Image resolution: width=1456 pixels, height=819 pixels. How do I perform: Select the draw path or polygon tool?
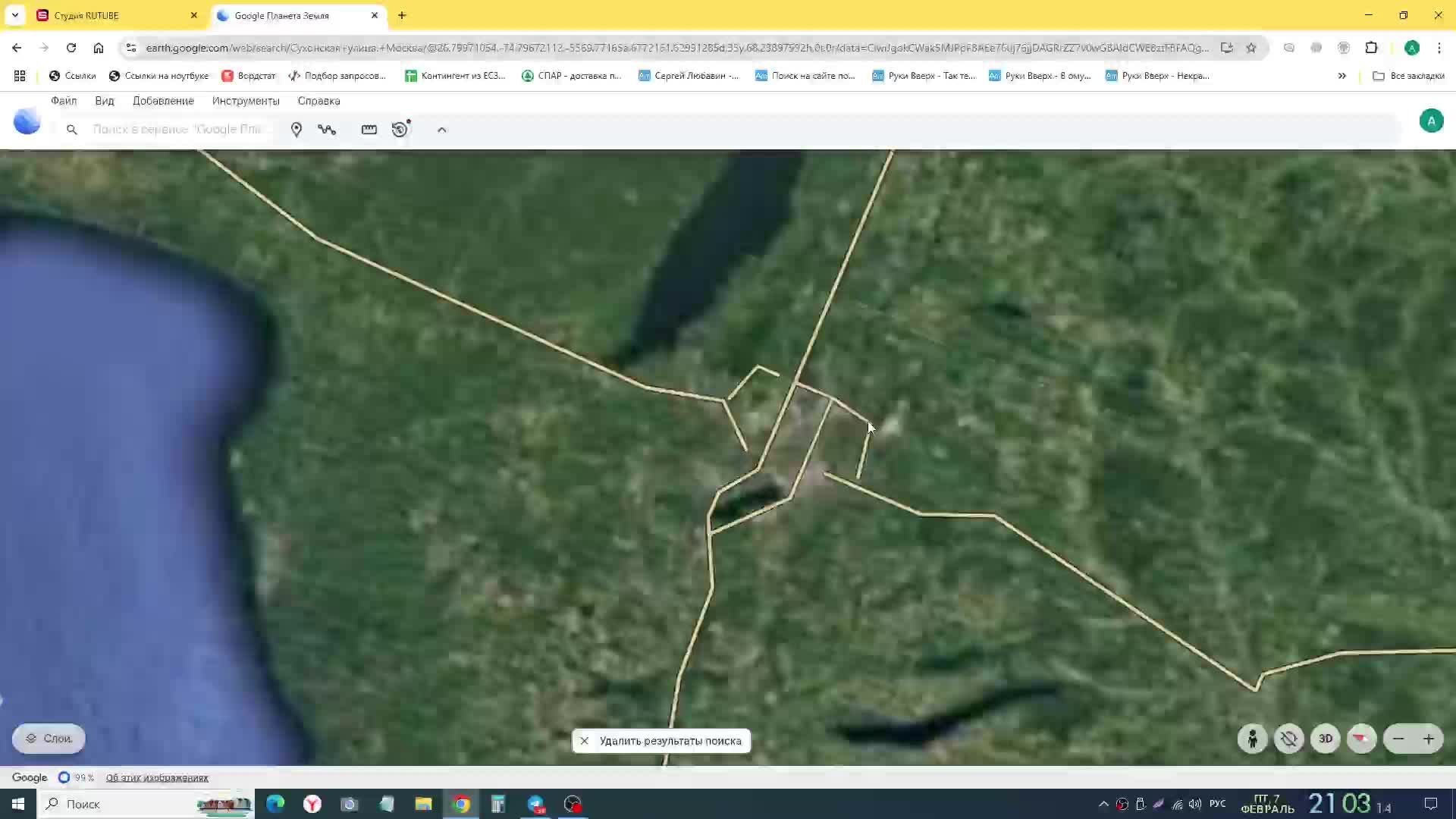pyautogui.click(x=327, y=130)
